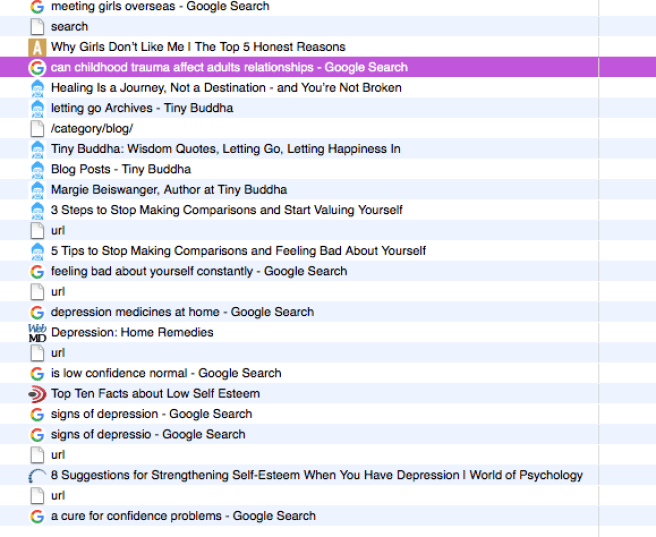Select 'depression medicines at home' Google Search
This screenshot has width=656, height=537.
[x=182, y=312]
